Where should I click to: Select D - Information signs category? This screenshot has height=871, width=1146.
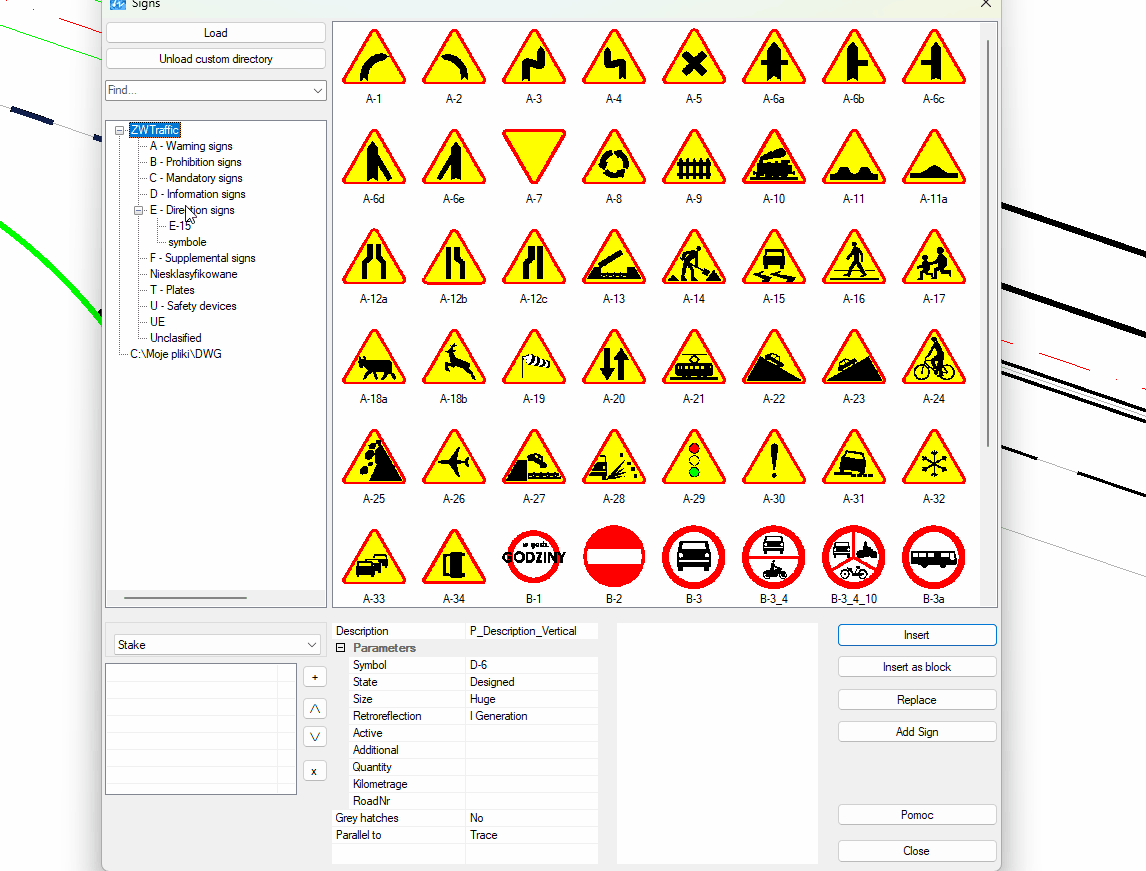198,194
